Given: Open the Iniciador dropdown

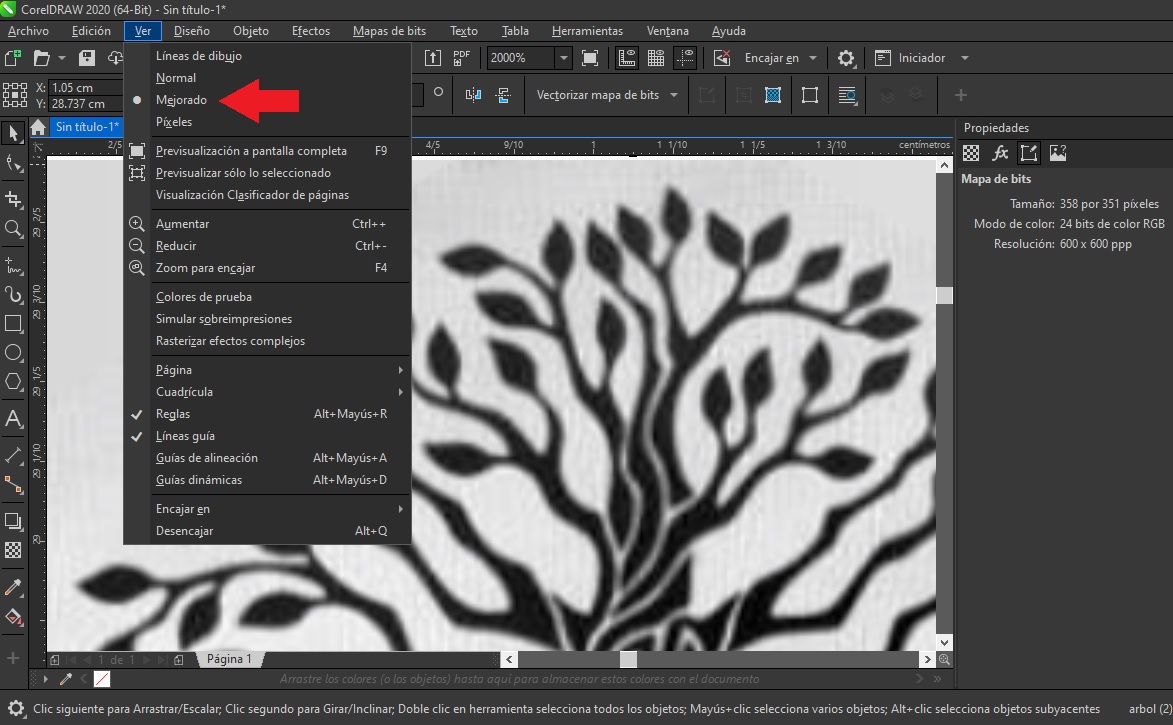Looking at the screenshot, I should tap(965, 58).
